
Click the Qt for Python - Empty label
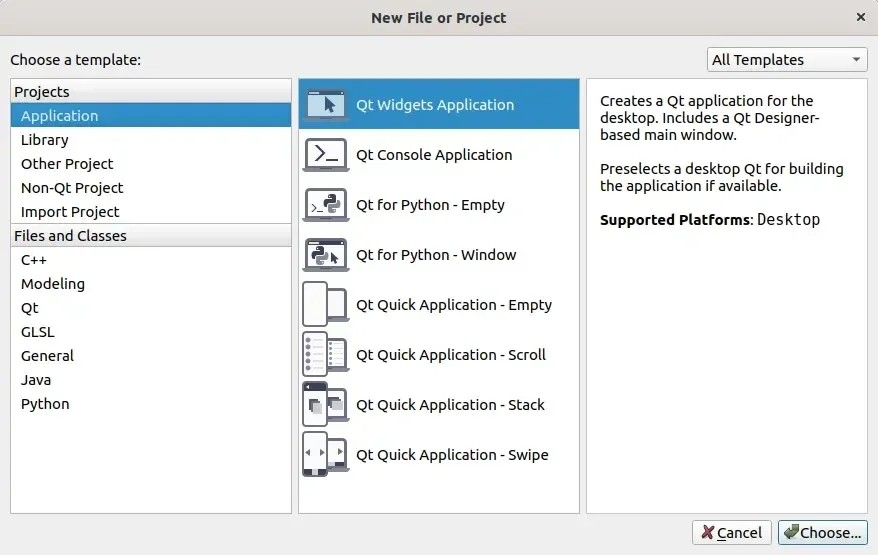tap(430, 205)
